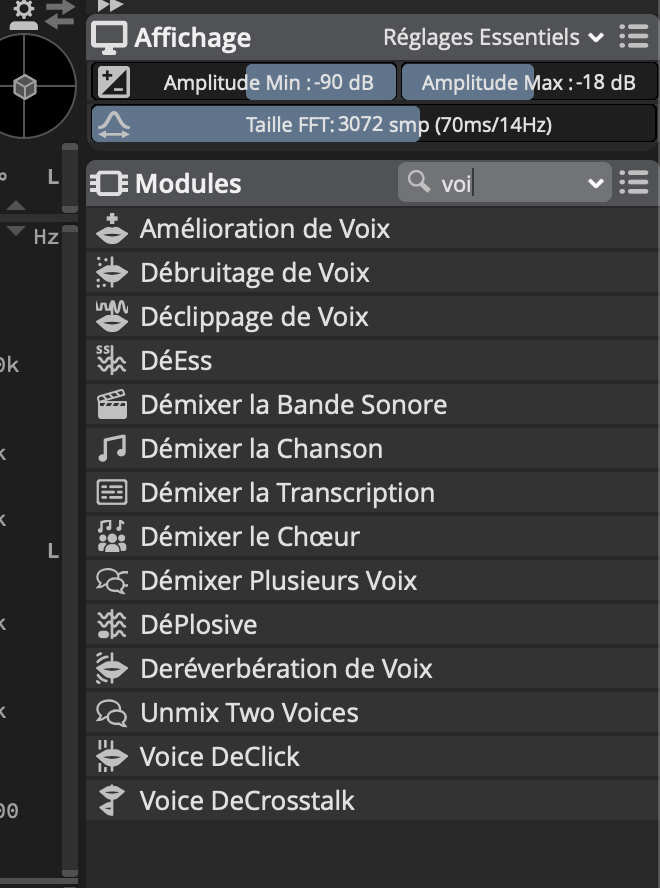The height and width of the screenshot is (888, 660).
Task: Click the Déclippage de Voix icon
Action: pyautogui.click(x=112, y=317)
